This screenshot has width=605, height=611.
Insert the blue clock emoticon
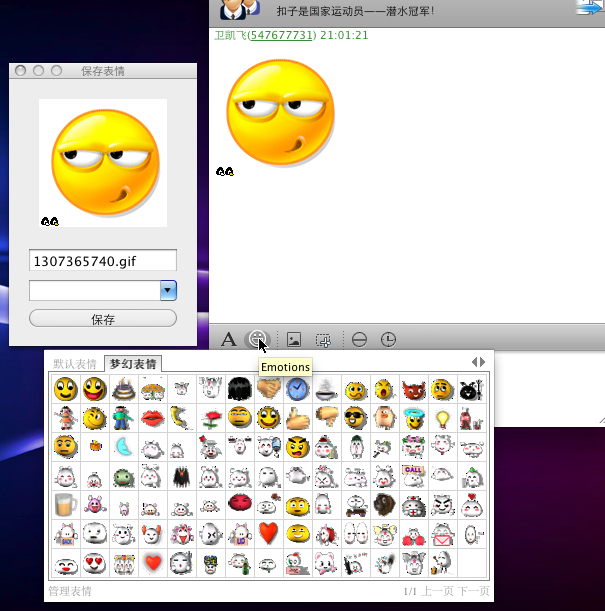(297, 389)
